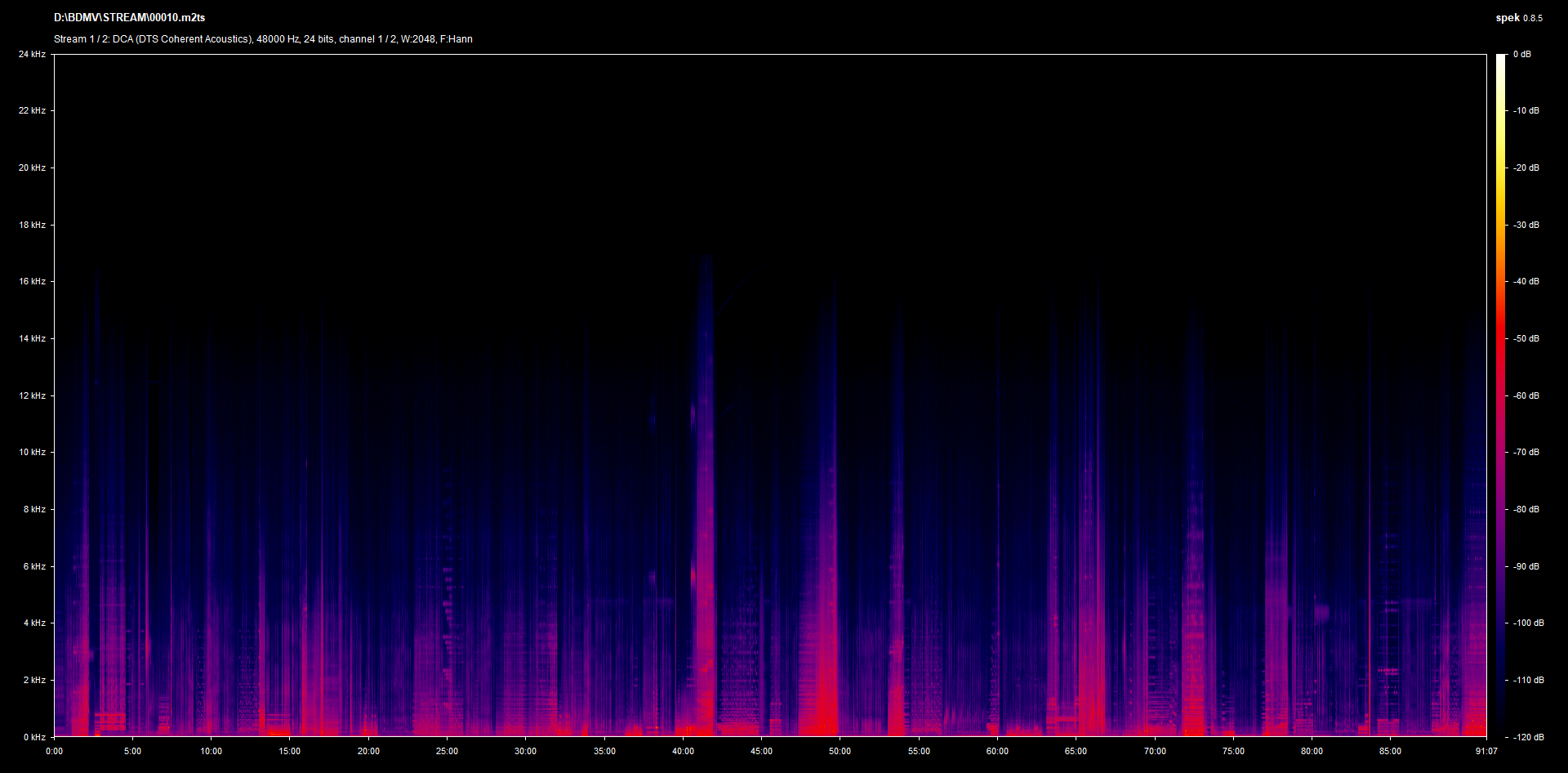Select the 10 kHz frequency axis label

tap(33, 452)
